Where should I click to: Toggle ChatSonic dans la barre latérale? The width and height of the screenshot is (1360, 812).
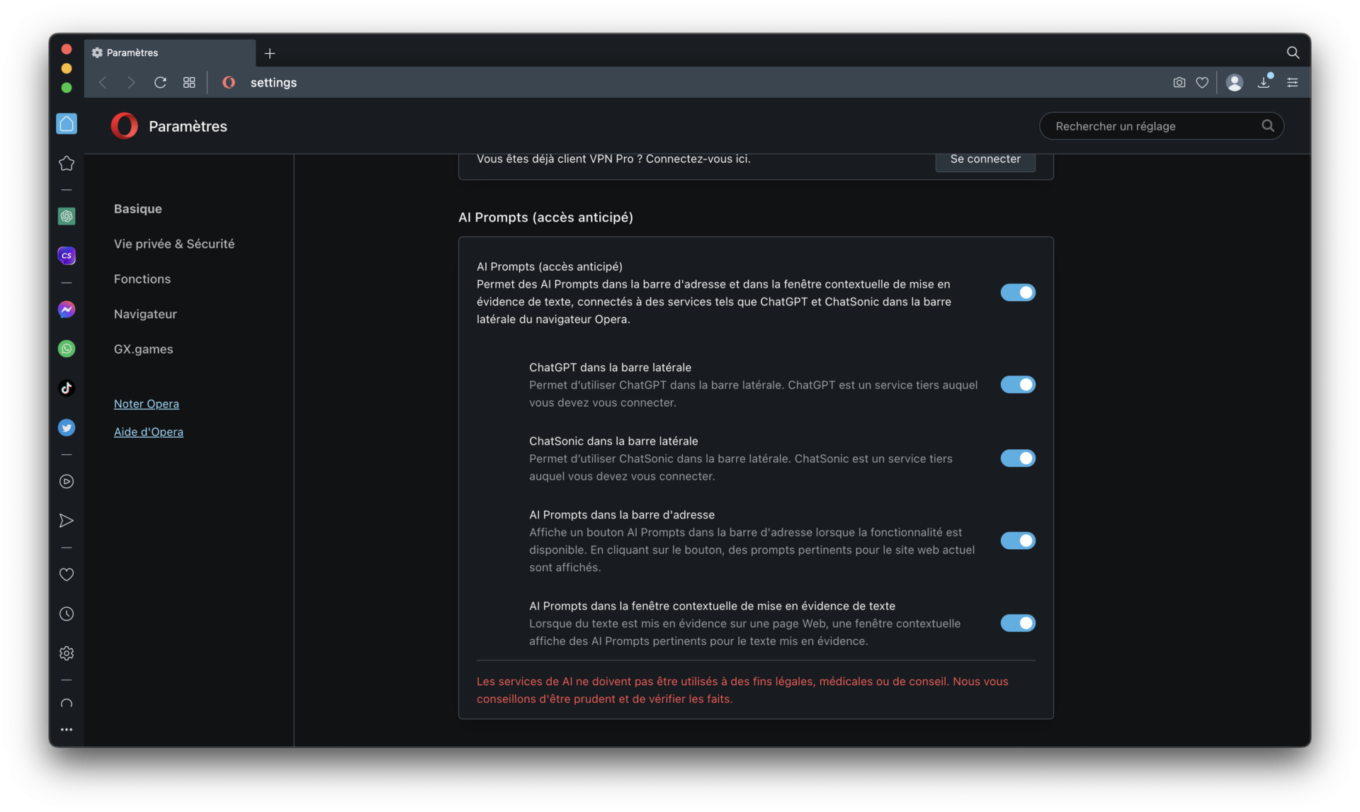coord(1018,458)
